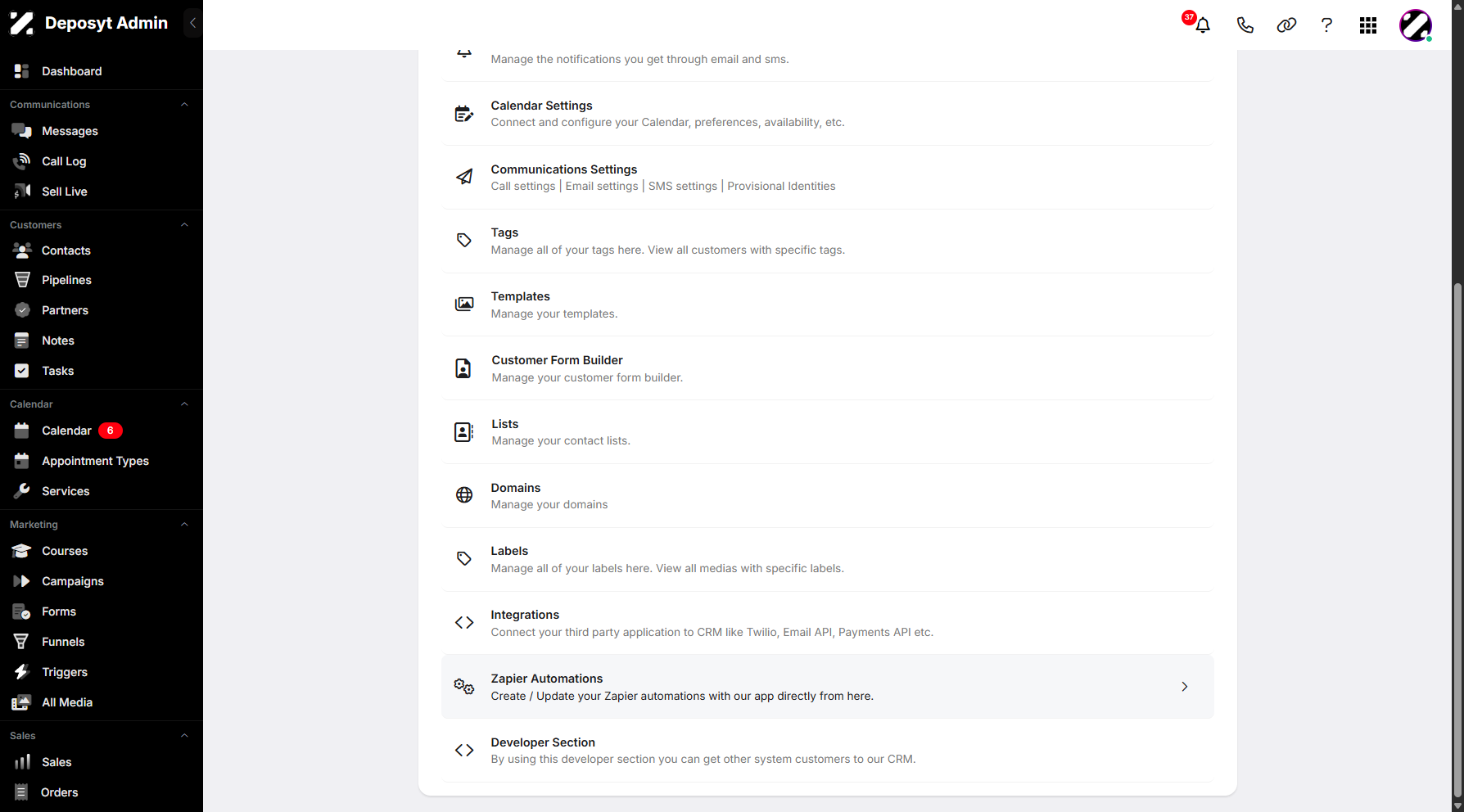Open Customer Form Builder
Screen dimensions: 1464x812
coord(827,368)
